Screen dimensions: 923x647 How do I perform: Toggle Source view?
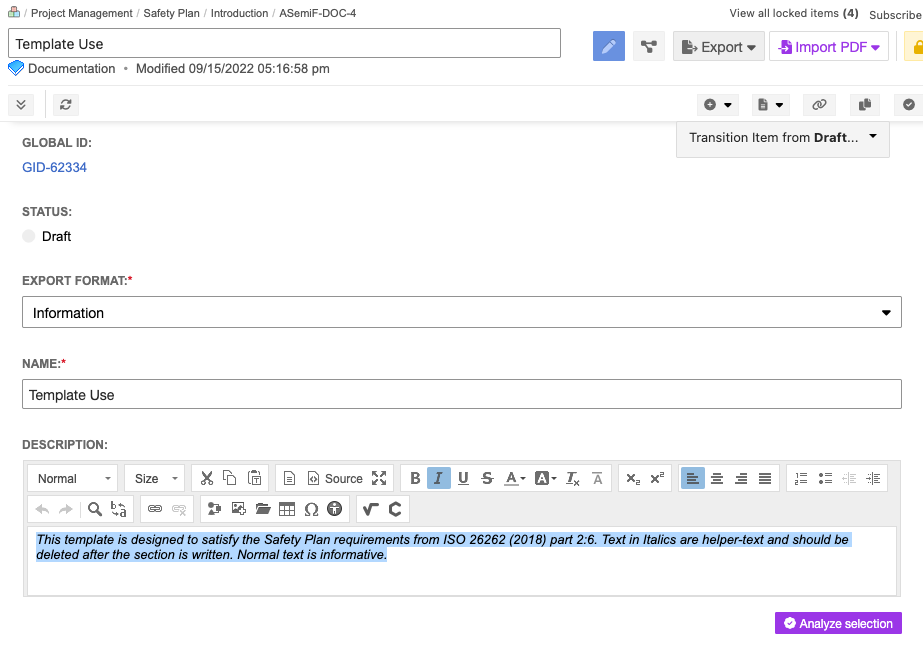(x=335, y=479)
